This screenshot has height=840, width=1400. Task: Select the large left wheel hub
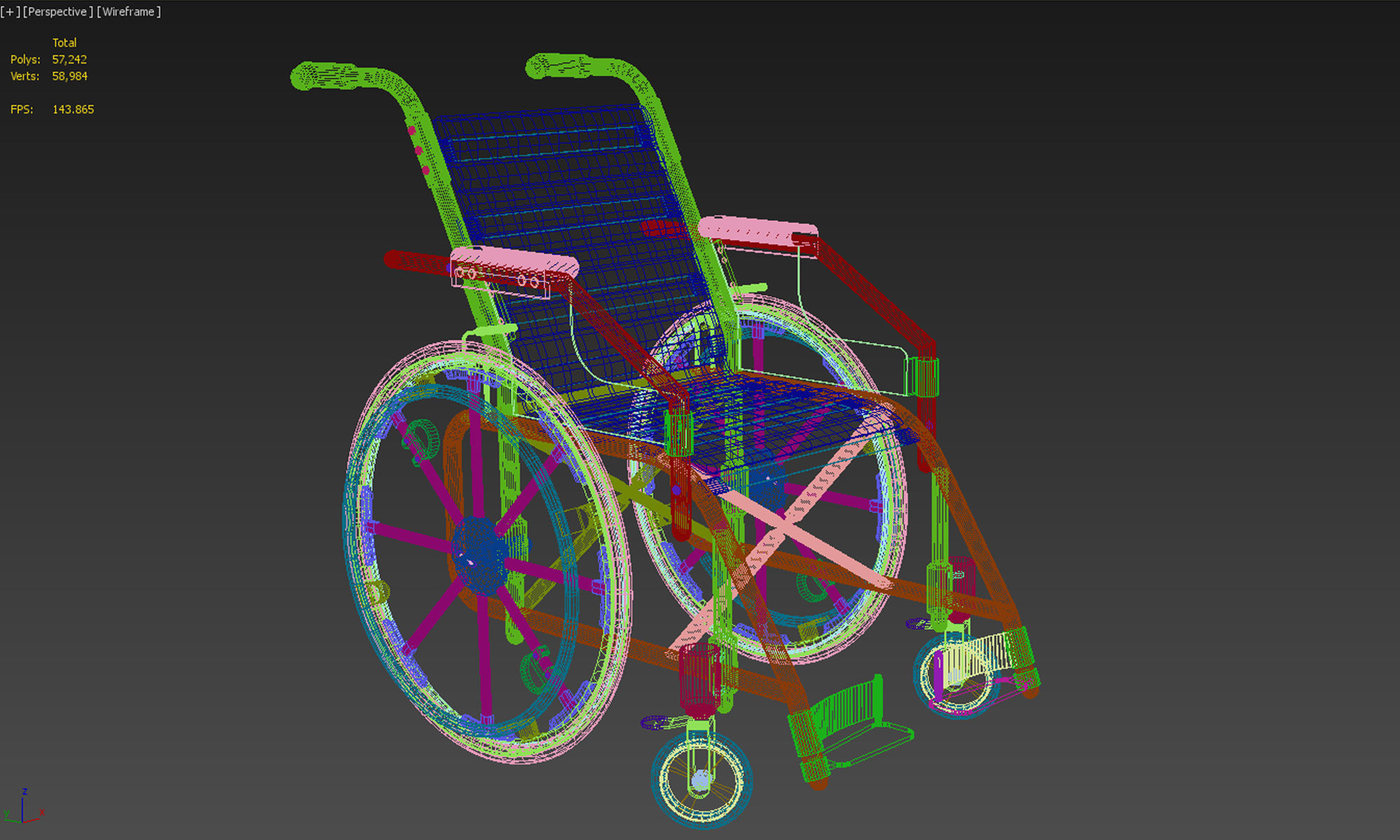click(x=479, y=555)
